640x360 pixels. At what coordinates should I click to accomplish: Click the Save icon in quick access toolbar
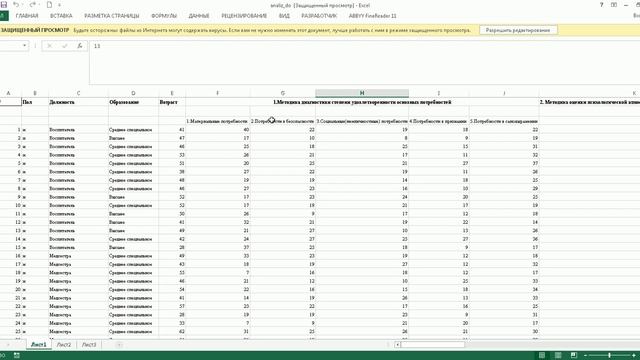(4, 4)
